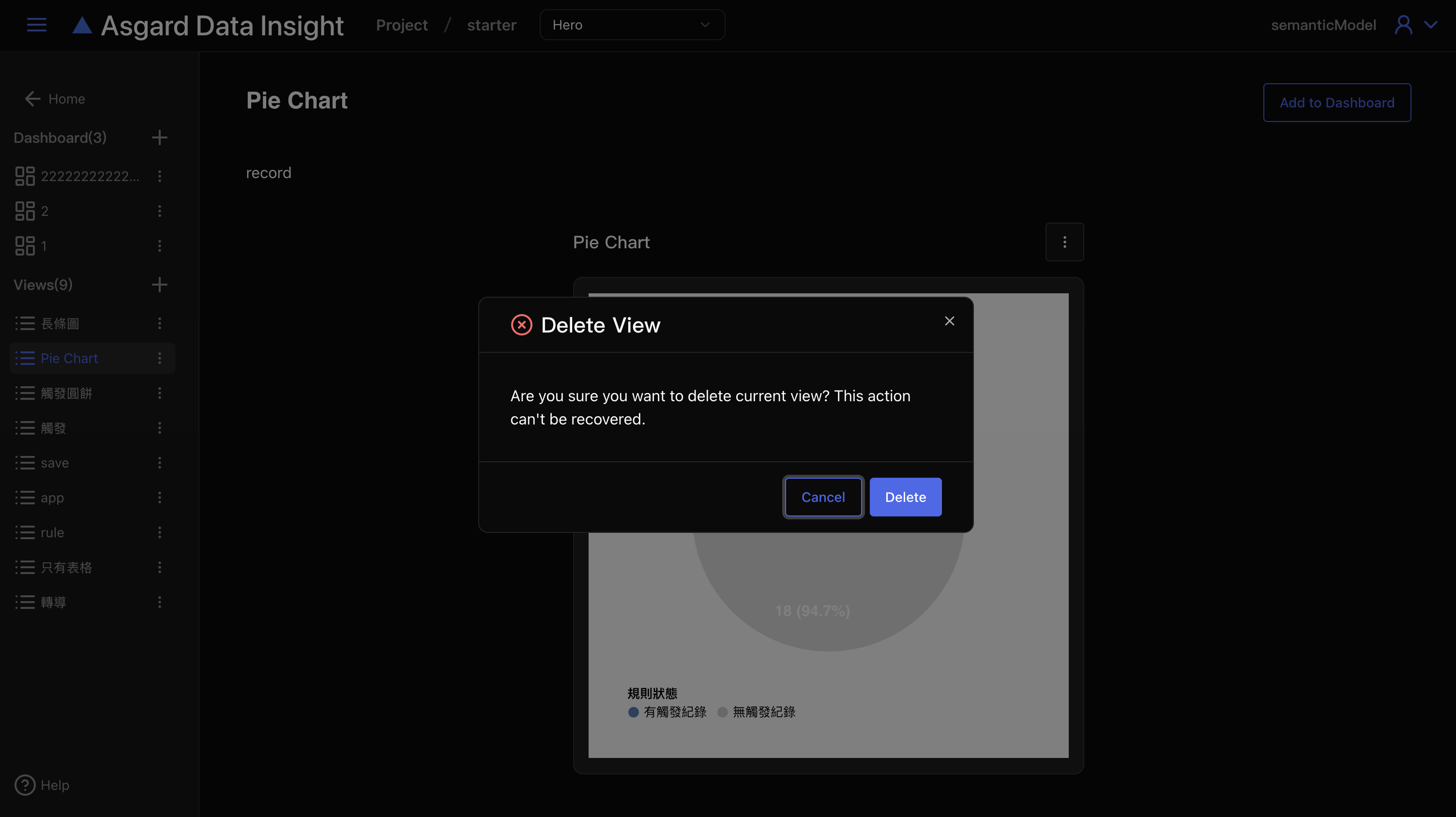This screenshot has height=817, width=1456.
Task: Open three-dot menu for save view
Action: tap(159, 463)
